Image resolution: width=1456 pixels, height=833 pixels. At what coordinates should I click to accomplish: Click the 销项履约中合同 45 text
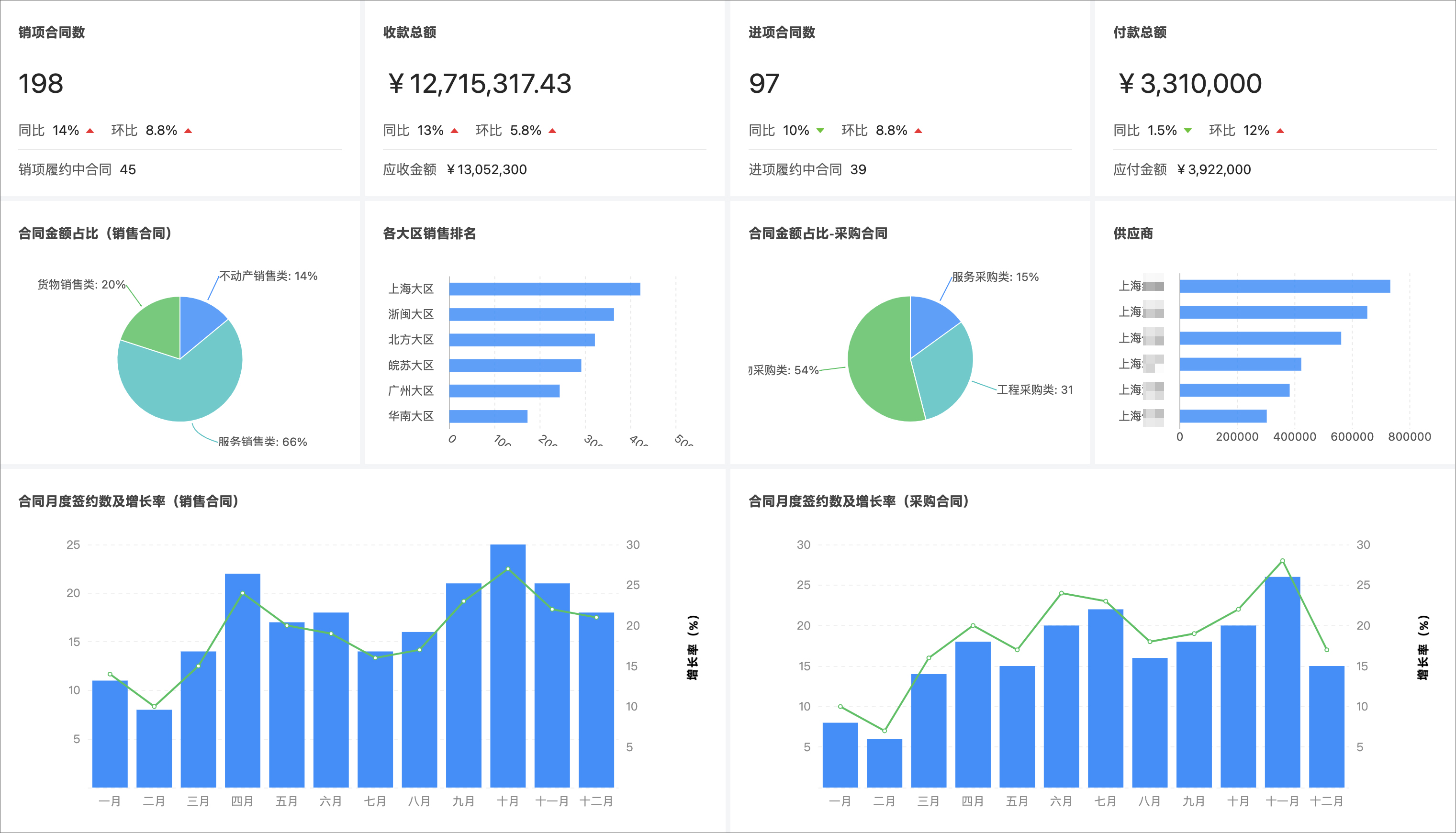(77, 169)
